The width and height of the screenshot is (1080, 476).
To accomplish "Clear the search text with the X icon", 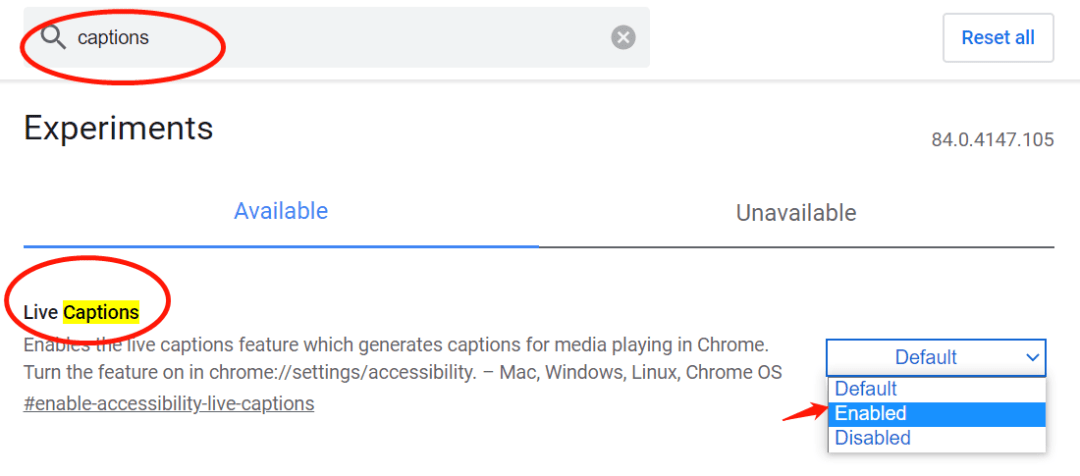I will tap(623, 38).
